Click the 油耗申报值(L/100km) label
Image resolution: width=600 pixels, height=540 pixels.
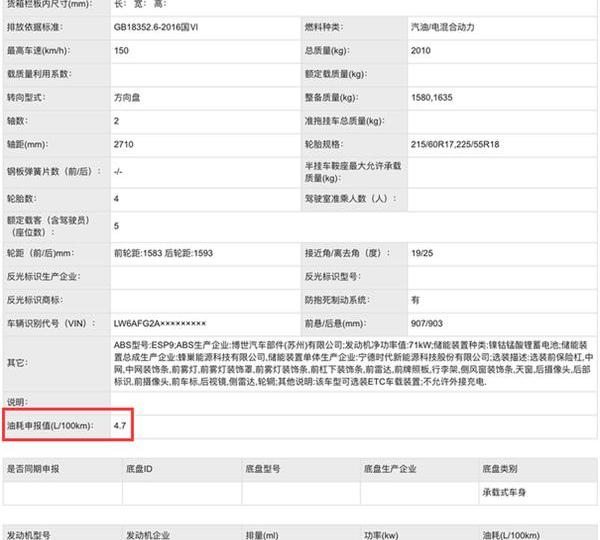pos(50,426)
